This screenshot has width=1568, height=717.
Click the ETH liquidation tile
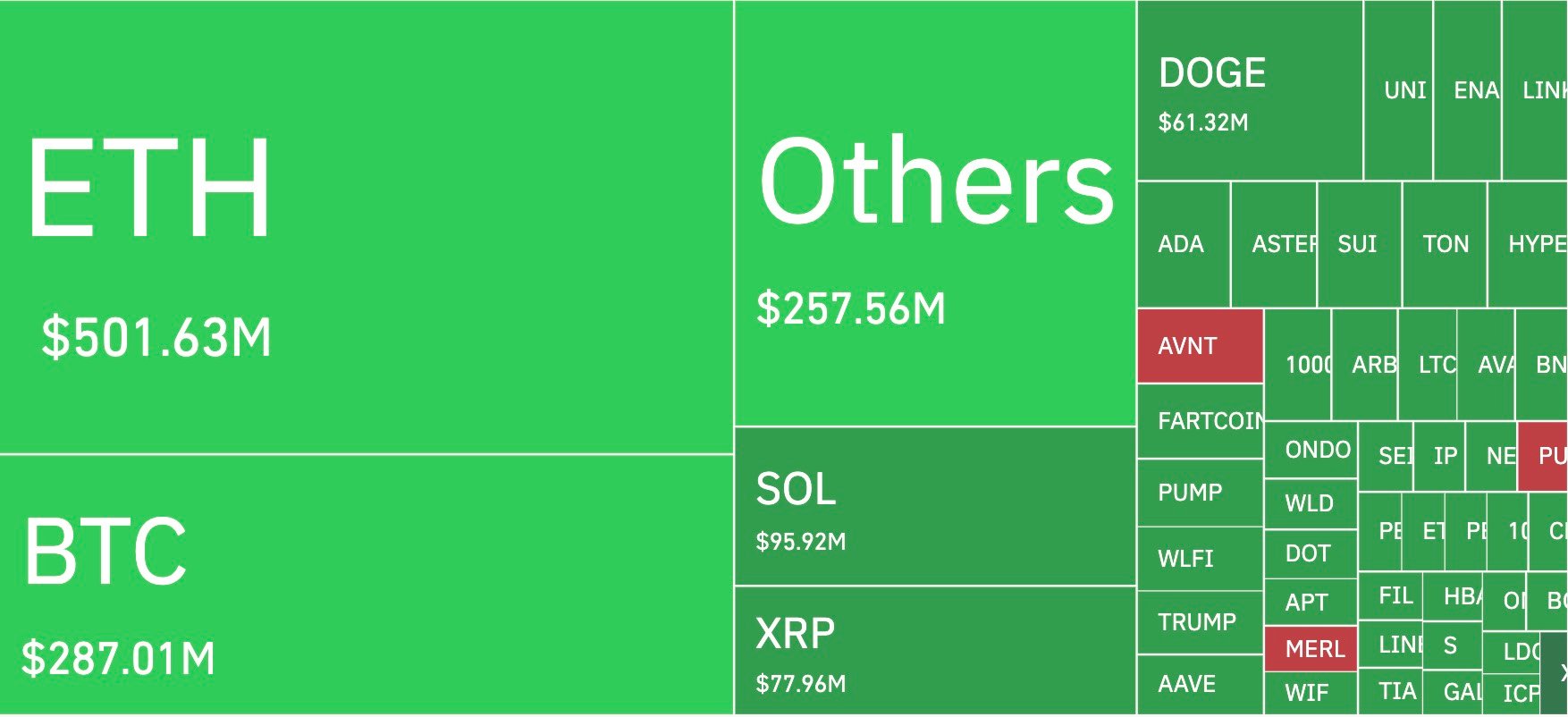tap(367, 227)
